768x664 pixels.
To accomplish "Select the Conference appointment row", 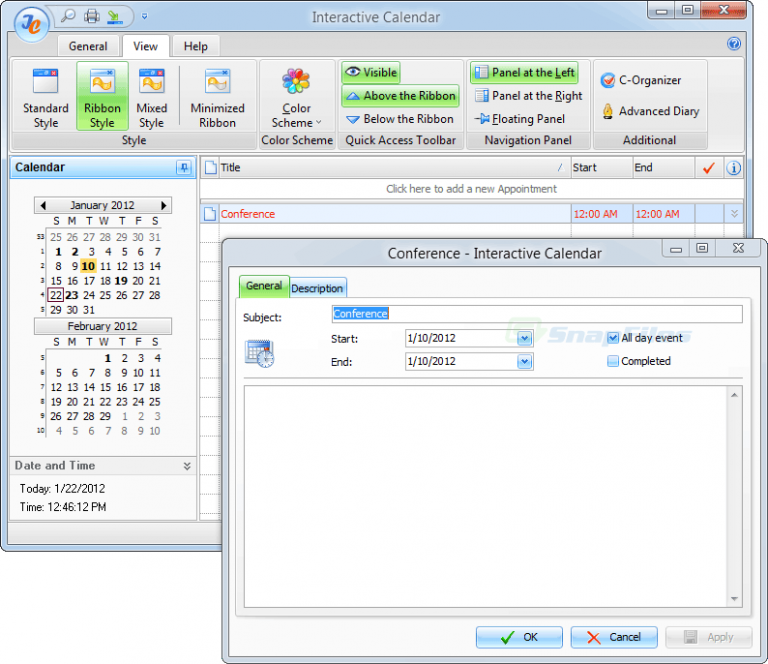I will pos(471,214).
